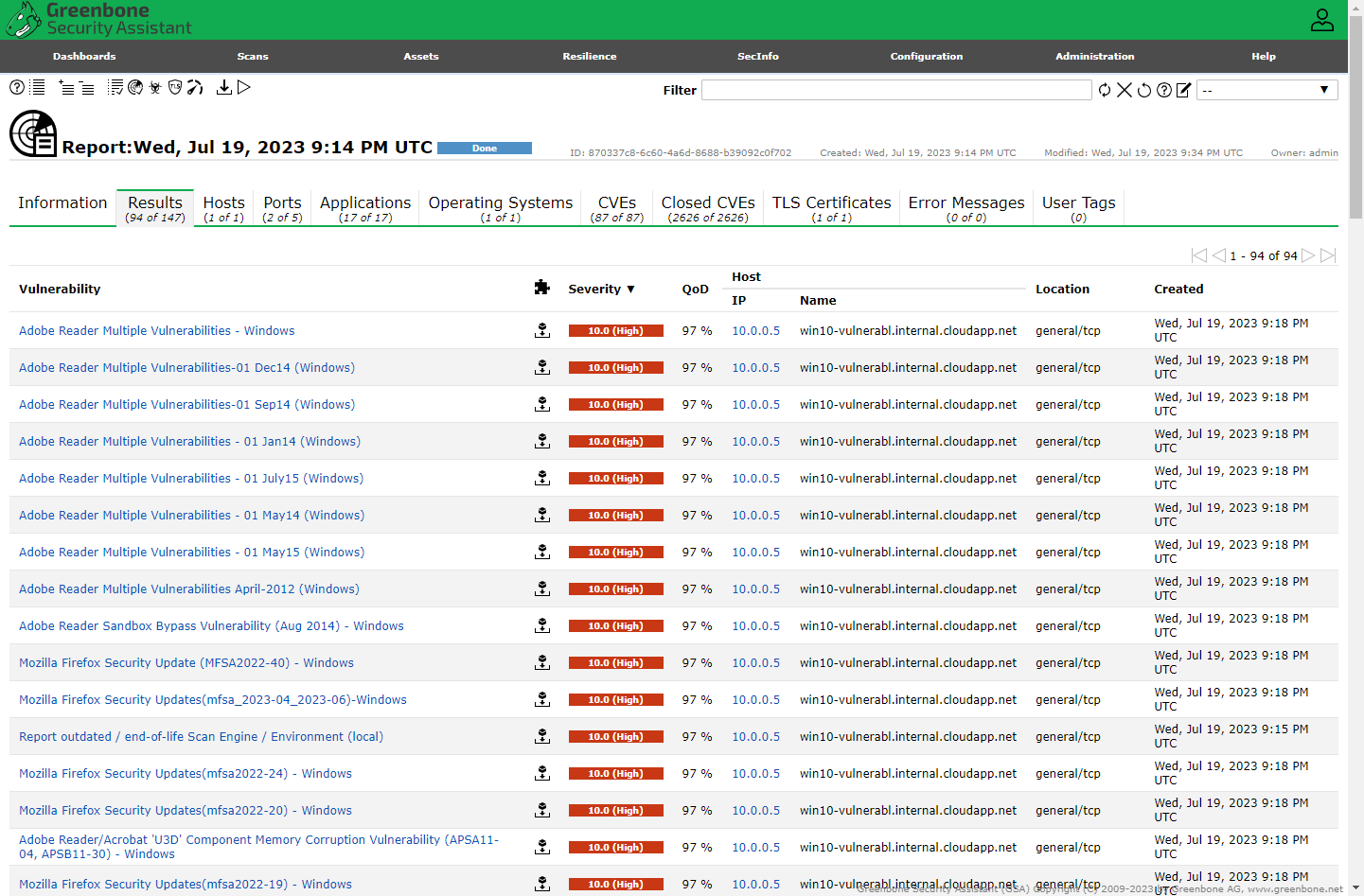Go to previous results page icon
1364x896 pixels.
coord(1219,255)
